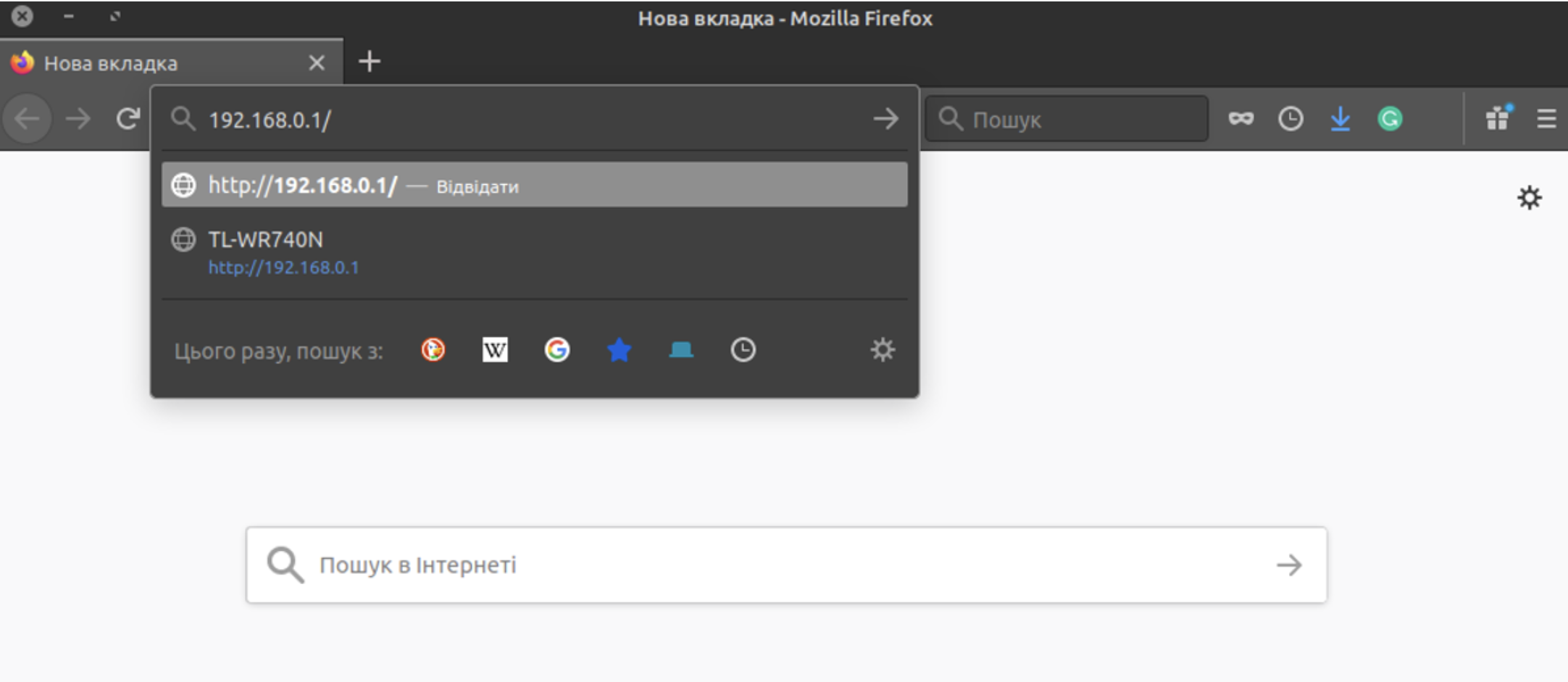
Task: Search this time with Google
Action: click(x=556, y=350)
